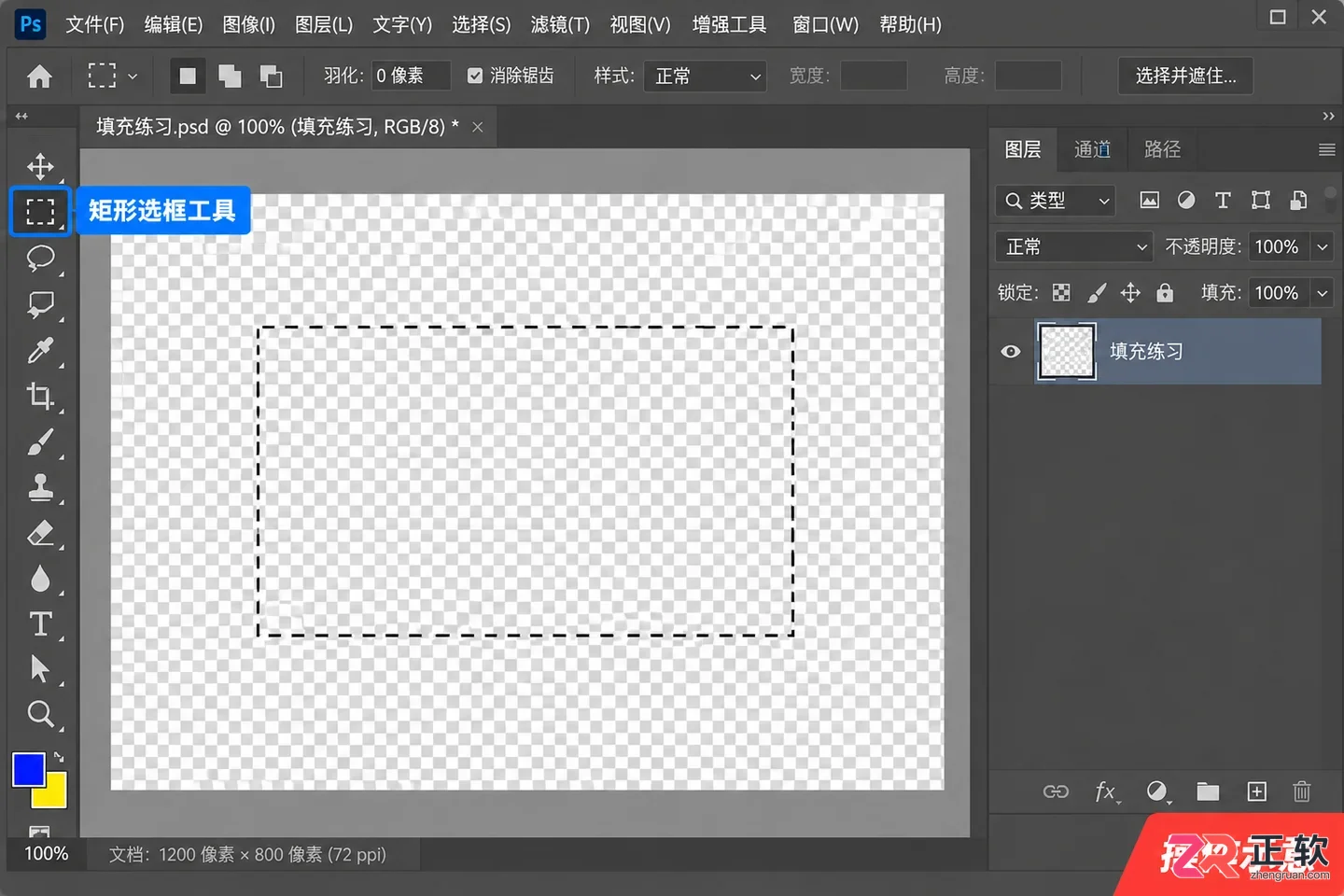This screenshot has width=1344, height=896.
Task: Select the Brush tool
Action: pyautogui.click(x=40, y=441)
